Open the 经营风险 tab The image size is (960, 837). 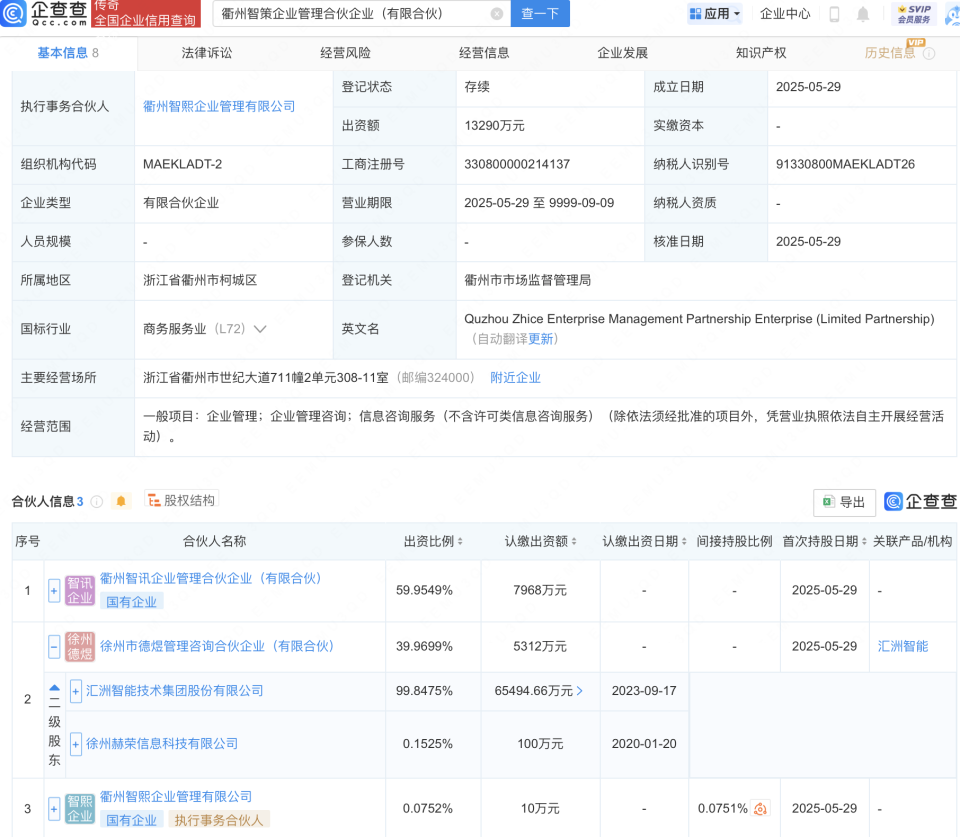click(345, 53)
